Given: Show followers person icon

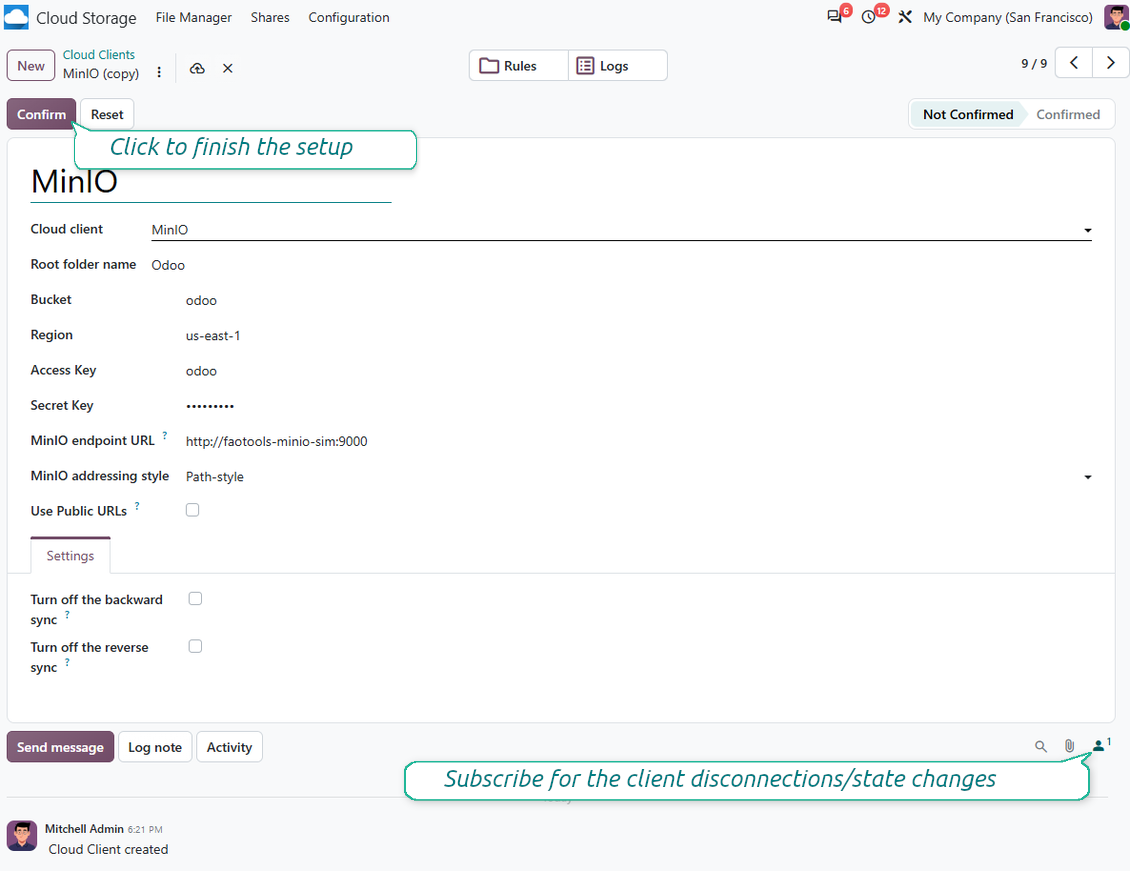Looking at the screenshot, I should [x=1101, y=745].
